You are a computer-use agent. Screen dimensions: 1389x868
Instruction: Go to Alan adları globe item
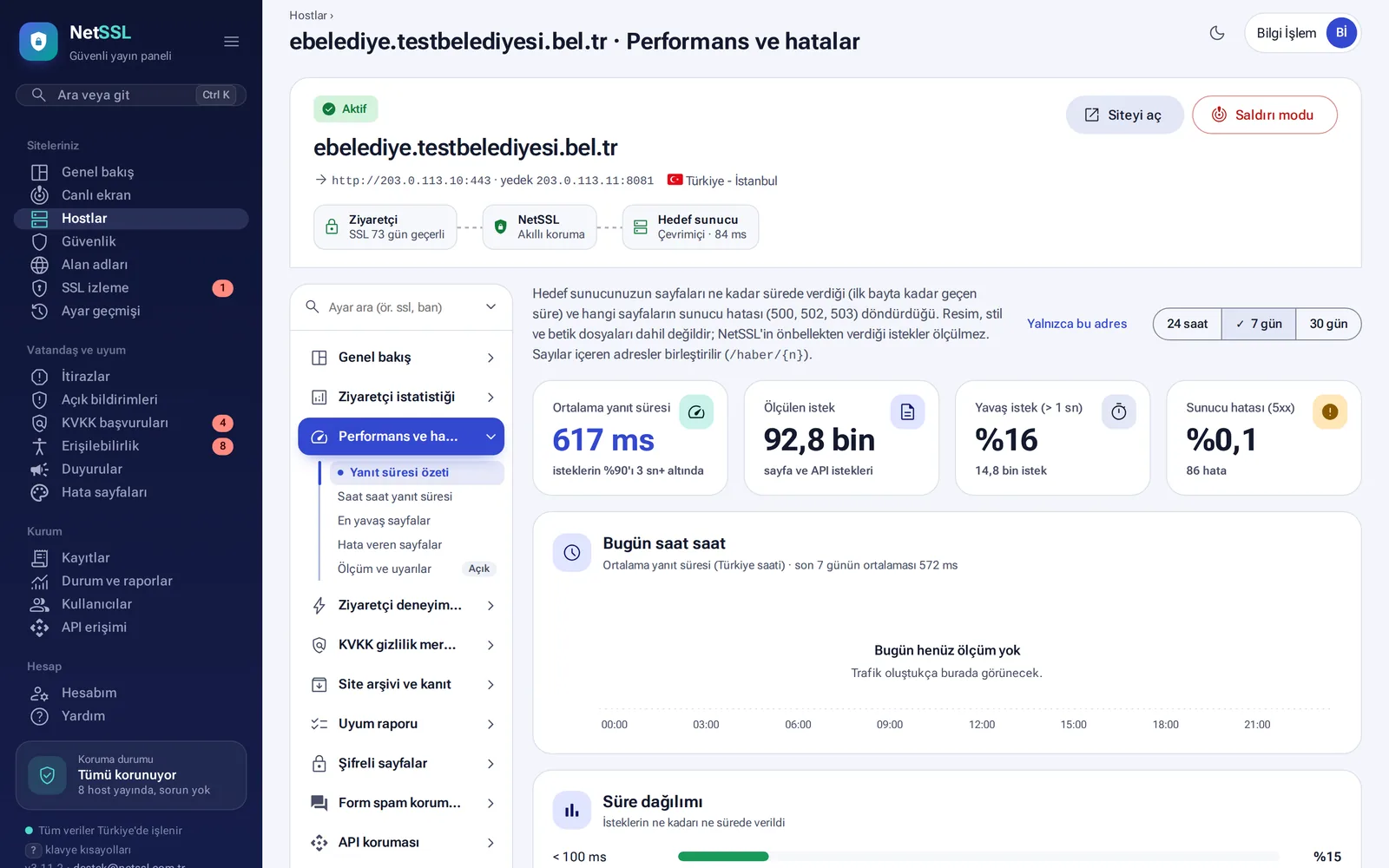pyautogui.click(x=131, y=265)
